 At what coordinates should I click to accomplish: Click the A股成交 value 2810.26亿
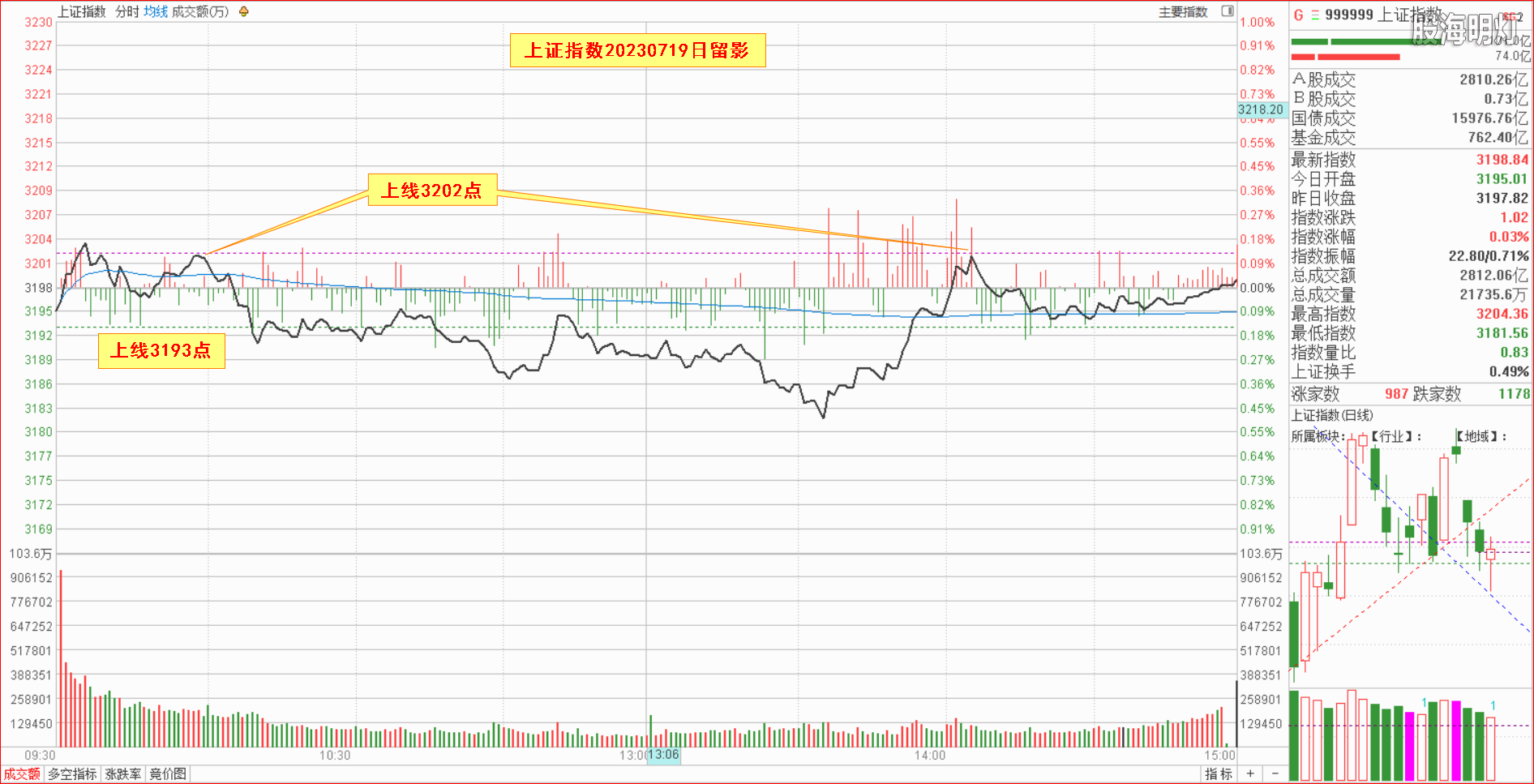1494,79
